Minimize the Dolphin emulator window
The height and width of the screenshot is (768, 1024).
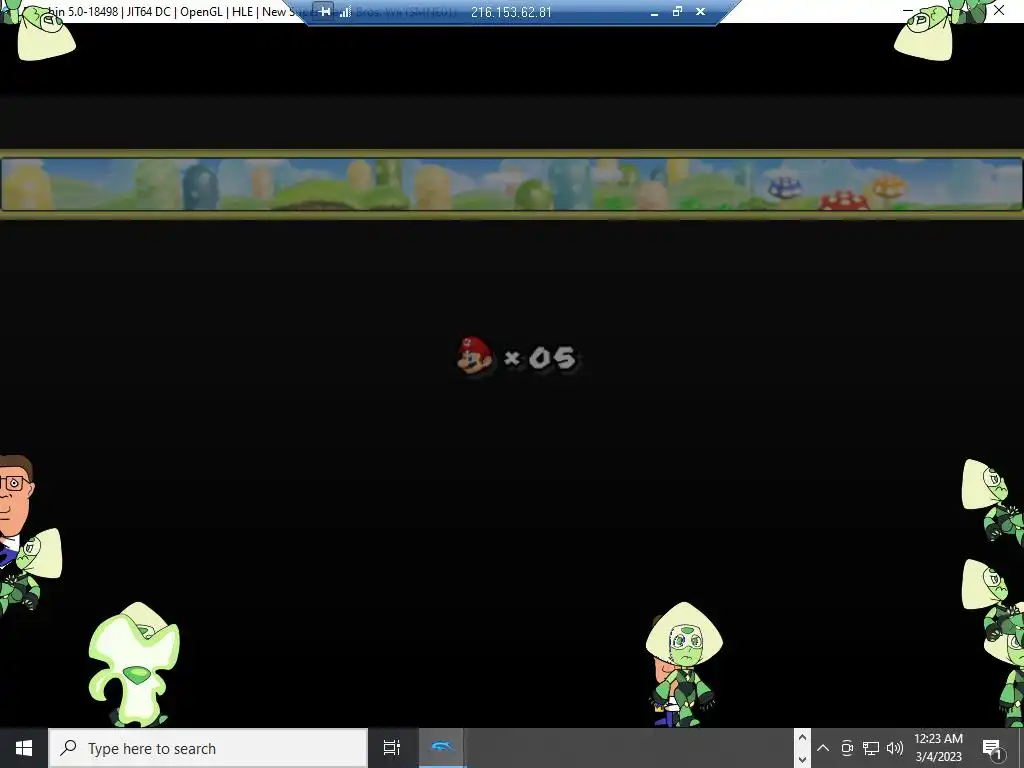click(908, 10)
